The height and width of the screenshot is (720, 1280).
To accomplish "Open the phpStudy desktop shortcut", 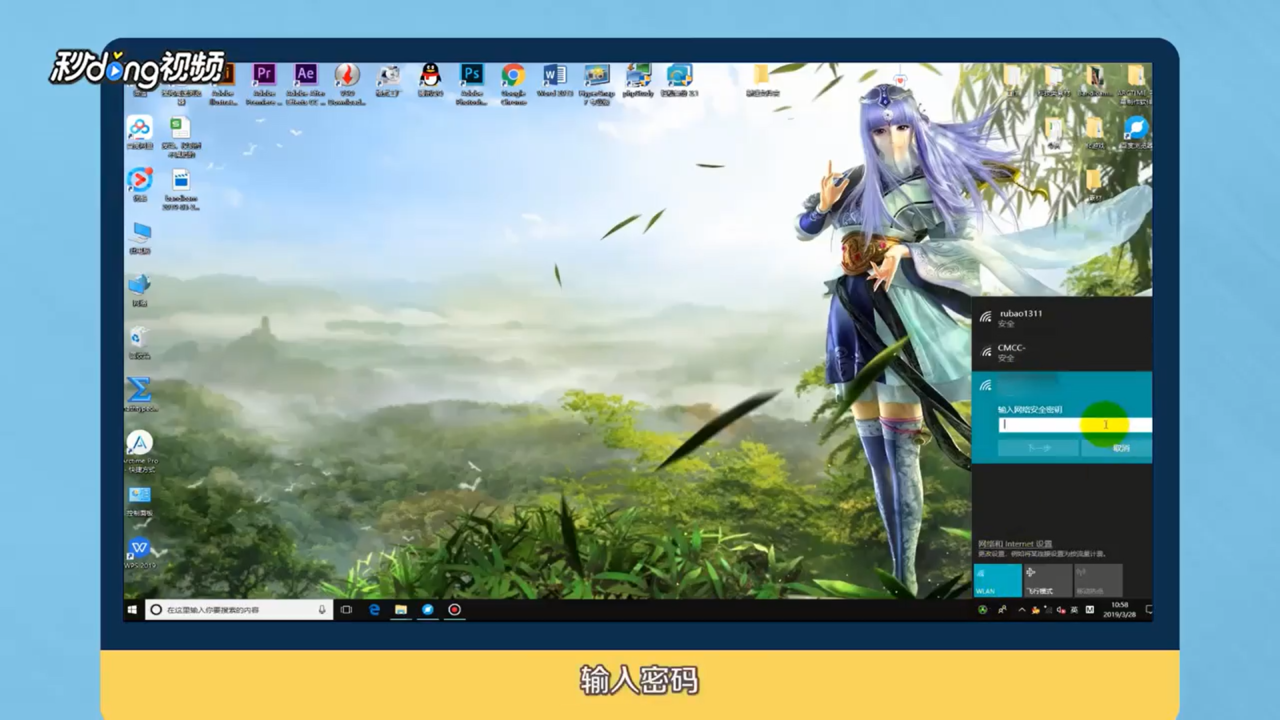I will pyautogui.click(x=638, y=80).
